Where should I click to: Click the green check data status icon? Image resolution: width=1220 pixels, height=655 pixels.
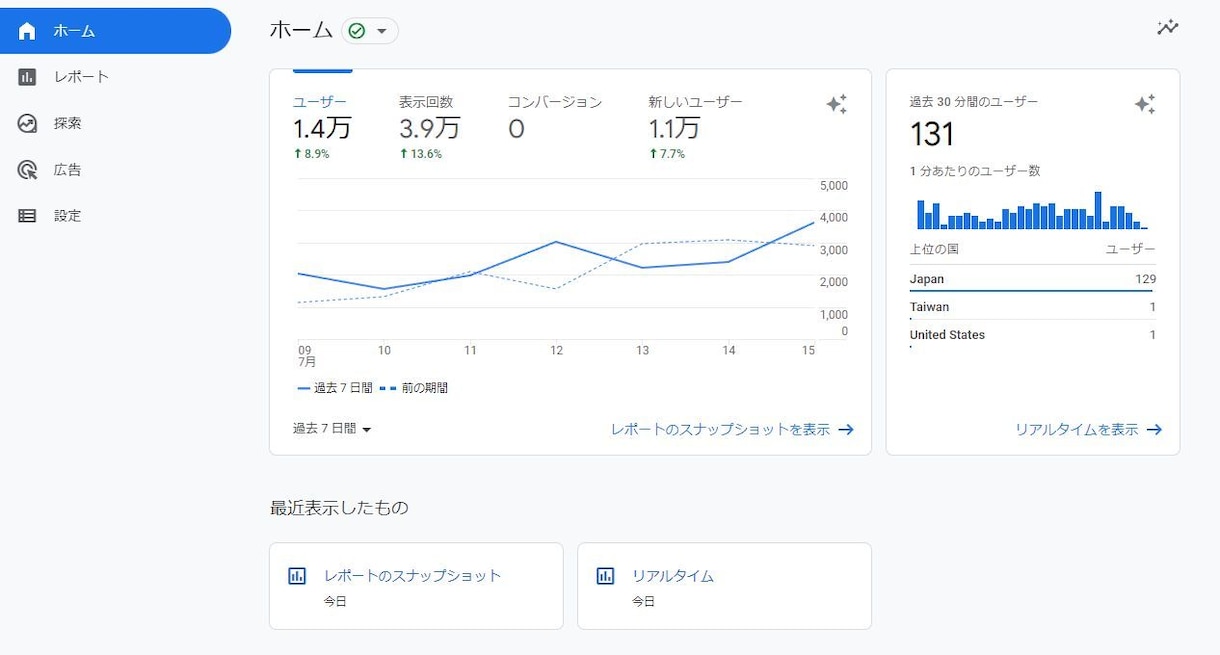coord(357,31)
